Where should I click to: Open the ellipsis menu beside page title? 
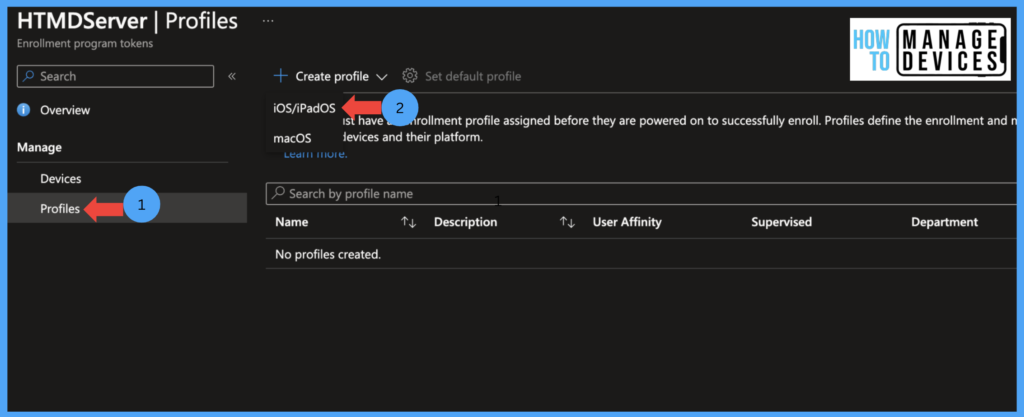coord(268,20)
